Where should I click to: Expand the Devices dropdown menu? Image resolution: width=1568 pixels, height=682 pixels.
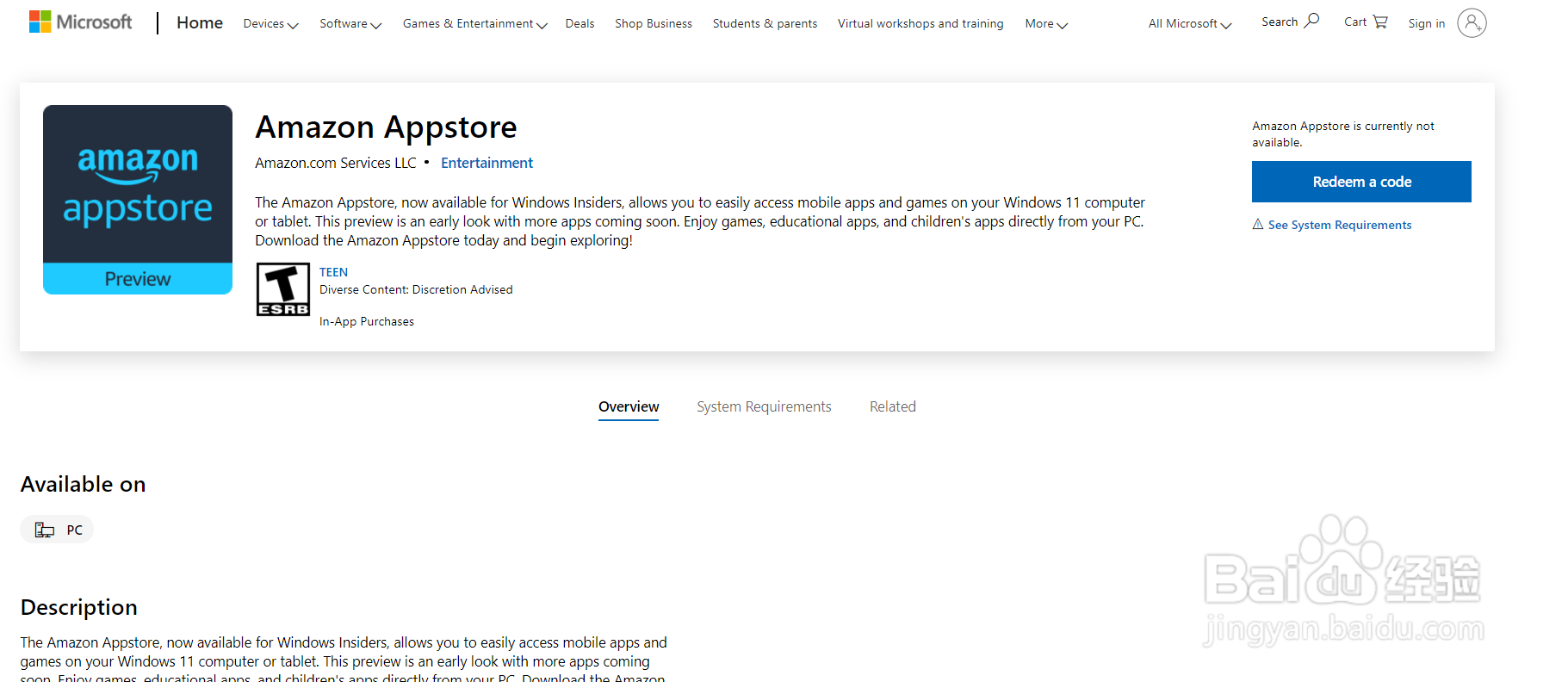pos(270,24)
